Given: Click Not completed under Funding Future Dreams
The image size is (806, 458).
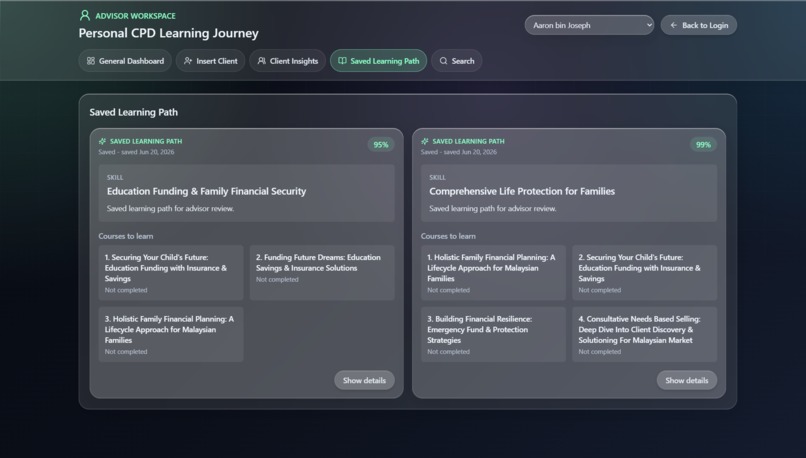Looking at the screenshot, I should (277, 280).
